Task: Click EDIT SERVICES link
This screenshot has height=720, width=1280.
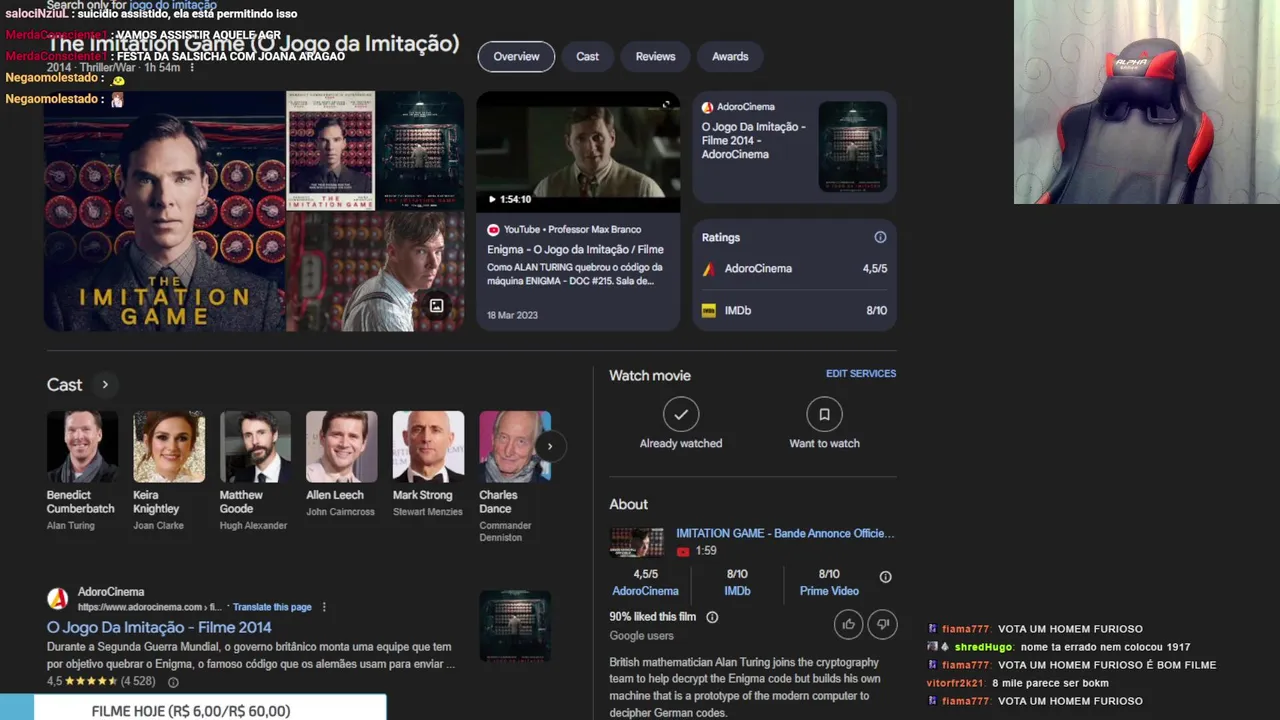Action: point(861,374)
